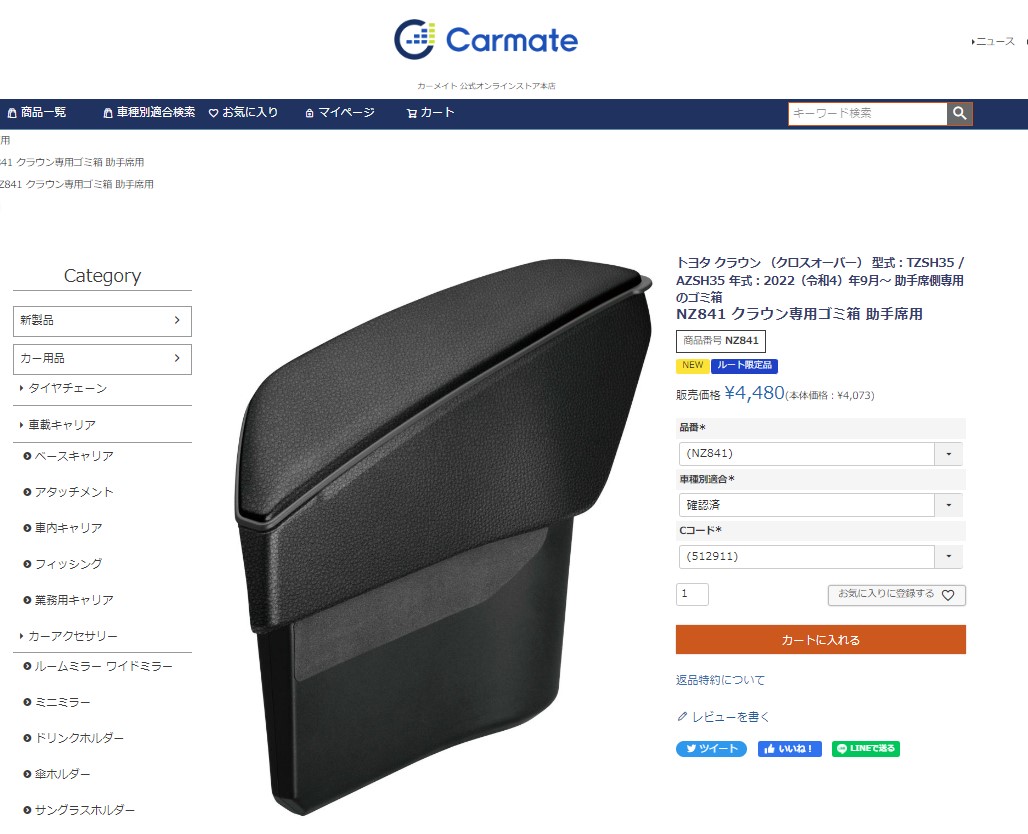Screen dimensions: 1028x834
Task: Open 車種別適合検索 in the navigation bar
Action: (x=149, y=113)
